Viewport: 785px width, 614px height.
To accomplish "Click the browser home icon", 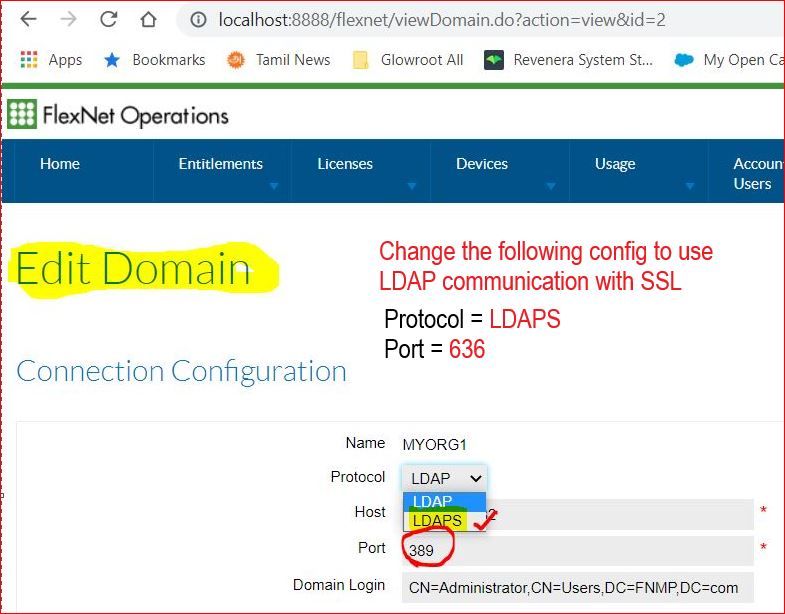I will (x=148, y=20).
